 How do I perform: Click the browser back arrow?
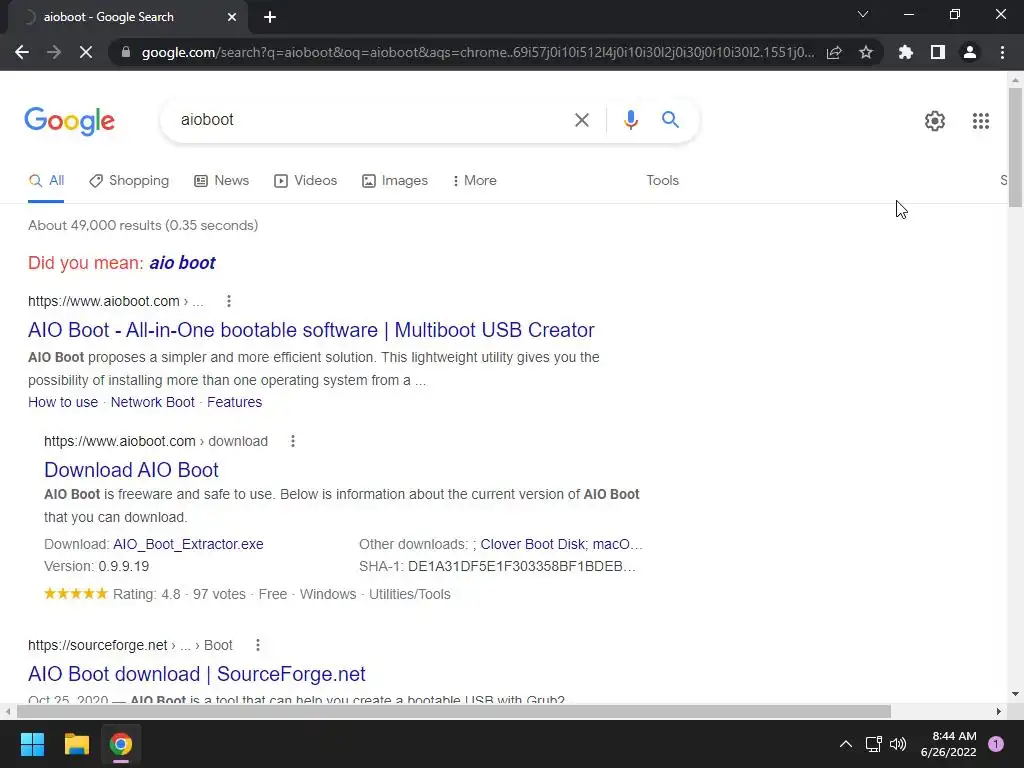tap(22, 52)
